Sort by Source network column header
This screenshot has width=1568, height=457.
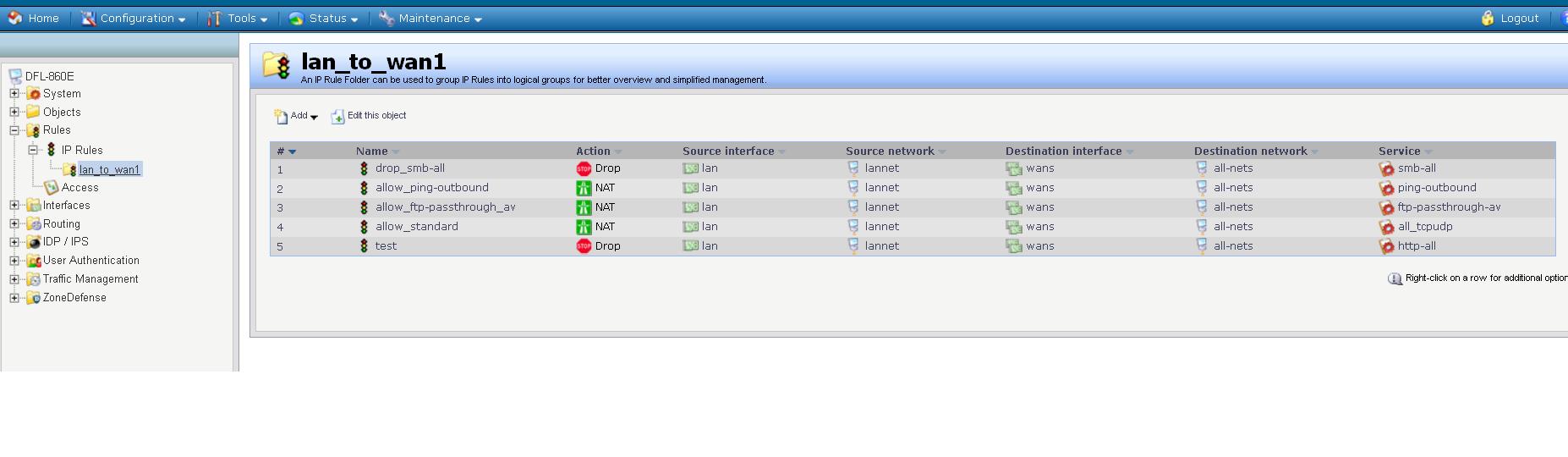(x=896, y=151)
